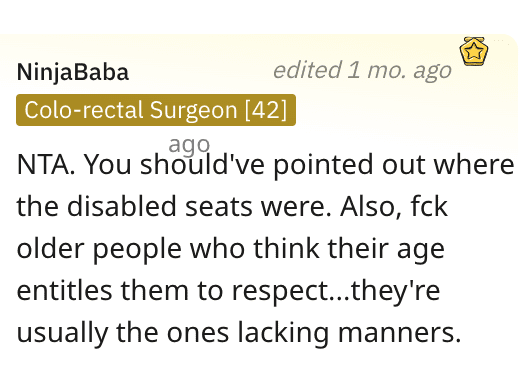
Task: Click the 'edited 1 mo. ago' timestamp
Action: click(x=362, y=70)
